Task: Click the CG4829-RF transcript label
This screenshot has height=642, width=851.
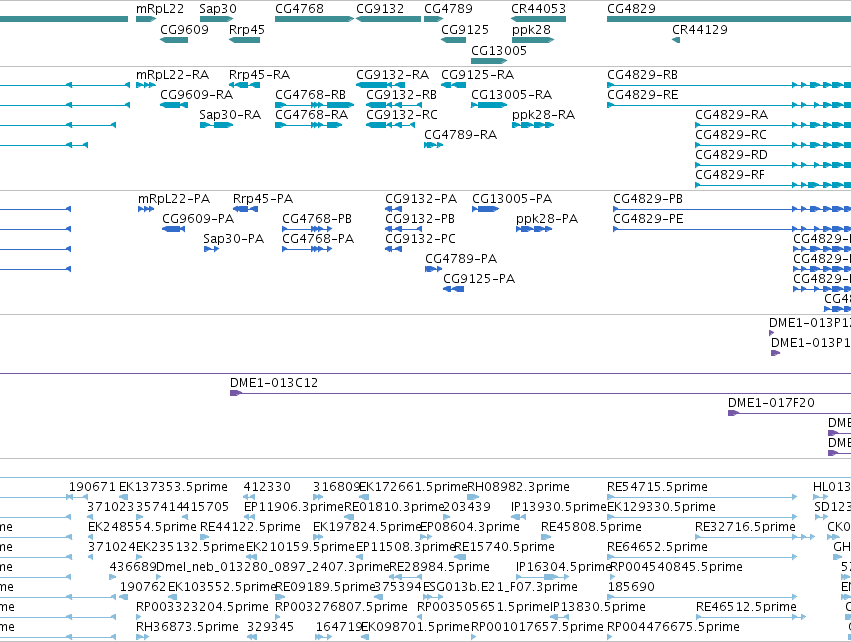Action: [x=730, y=175]
